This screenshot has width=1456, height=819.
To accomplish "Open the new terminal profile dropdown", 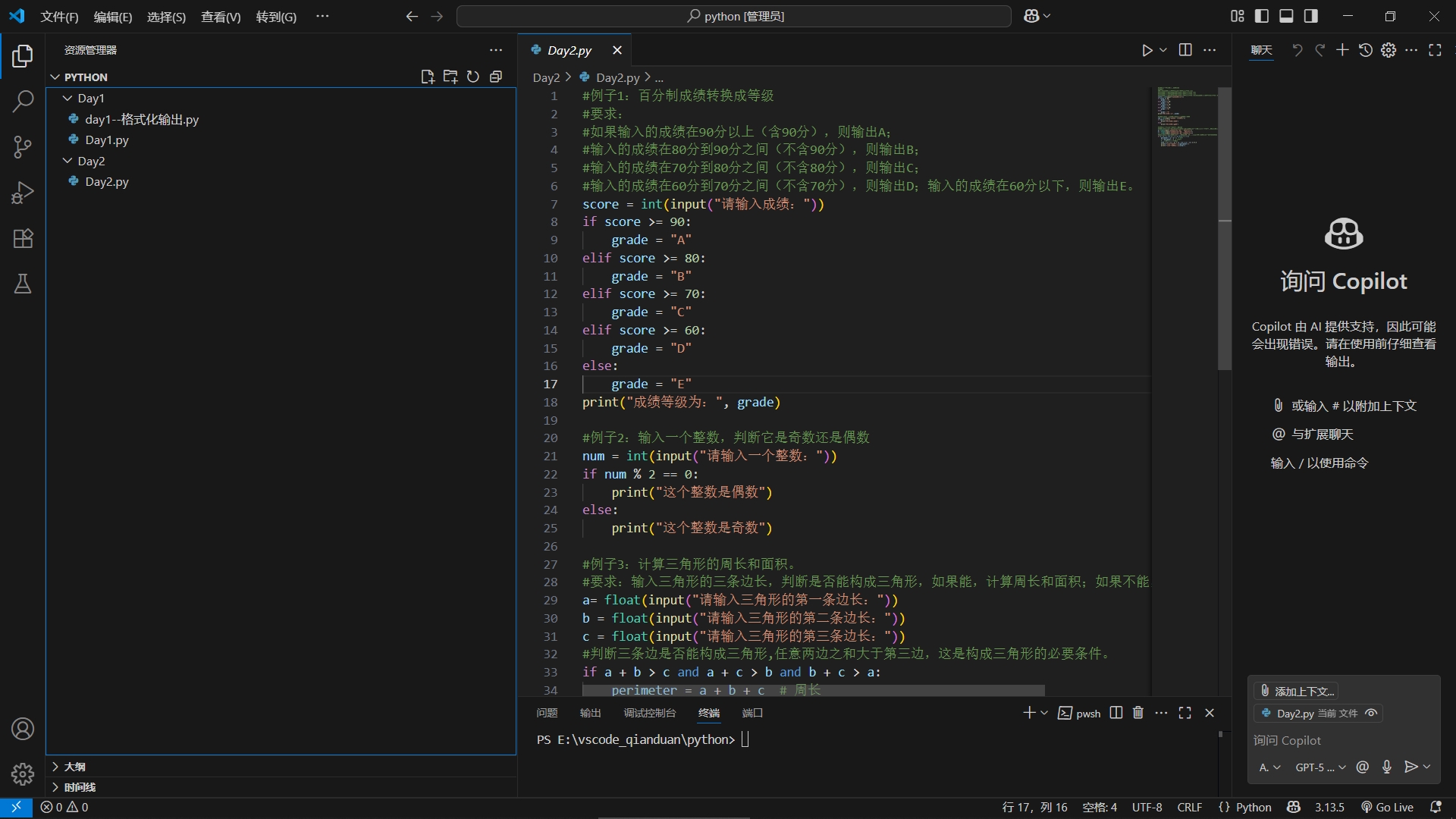I will tap(1044, 713).
